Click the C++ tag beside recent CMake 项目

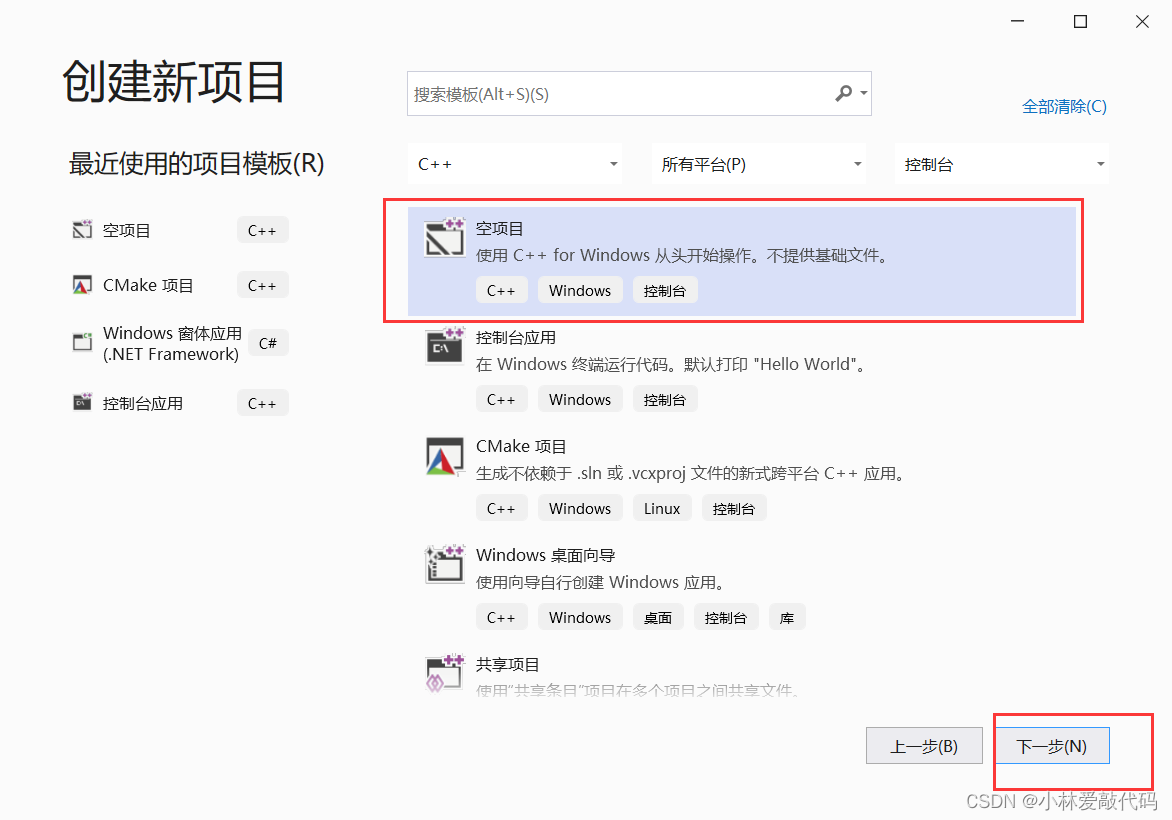click(x=262, y=286)
